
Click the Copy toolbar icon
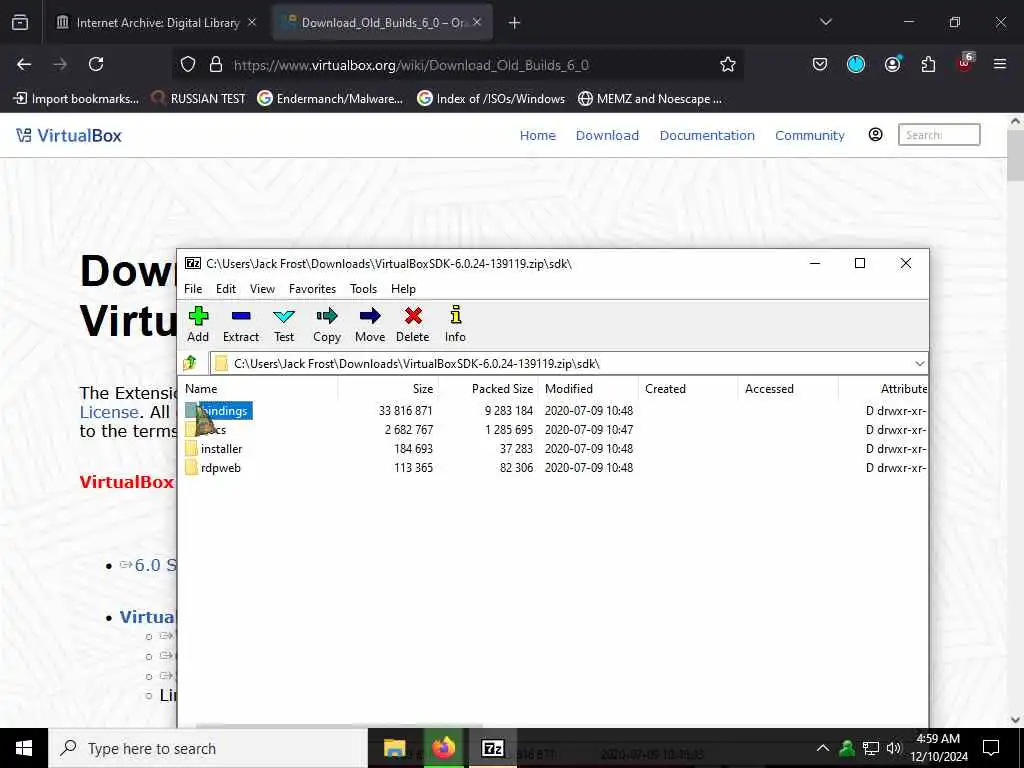(x=327, y=317)
